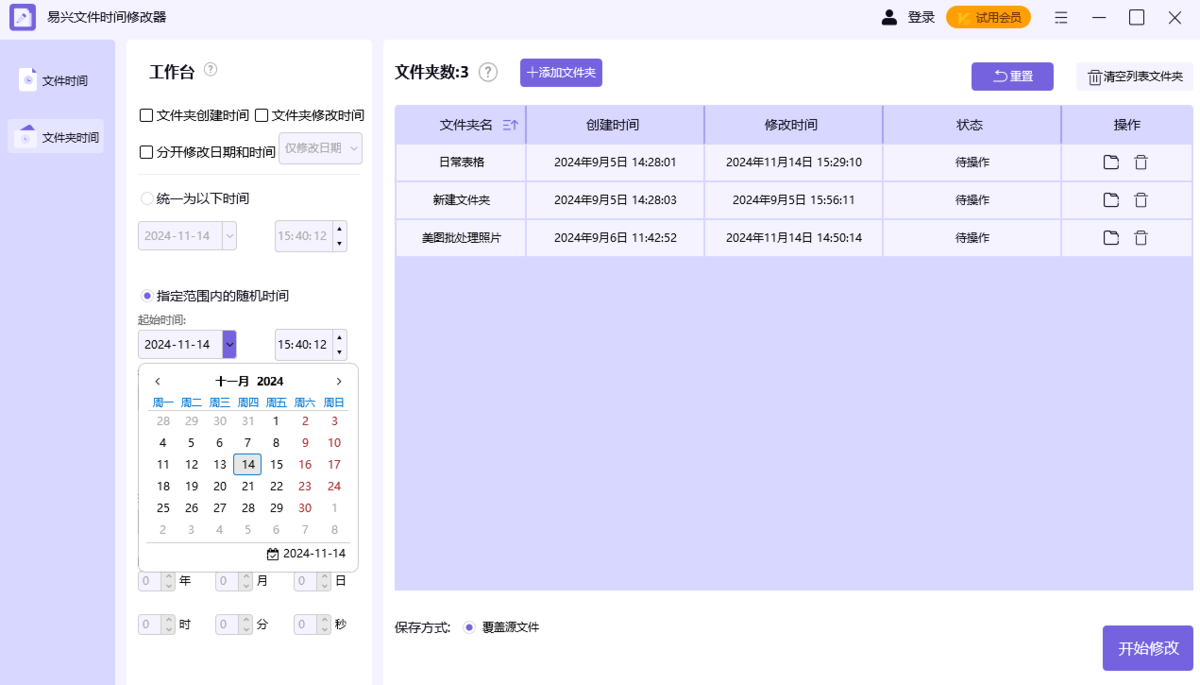
Task: Click the 添加文件夹 button
Action: point(561,73)
